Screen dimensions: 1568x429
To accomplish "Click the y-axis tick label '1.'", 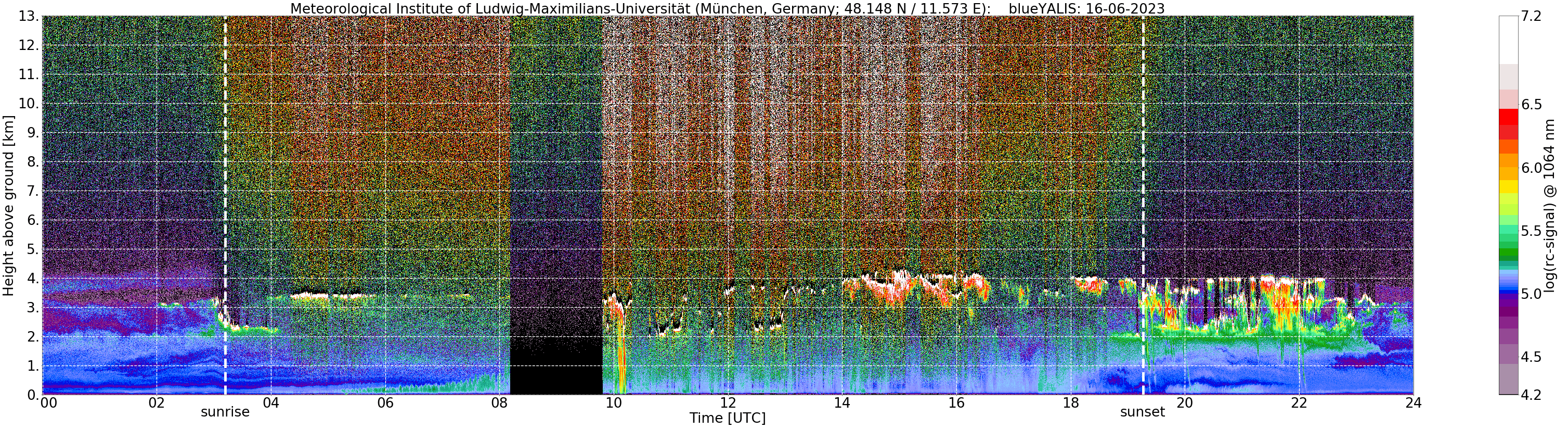I will (32, 366).
